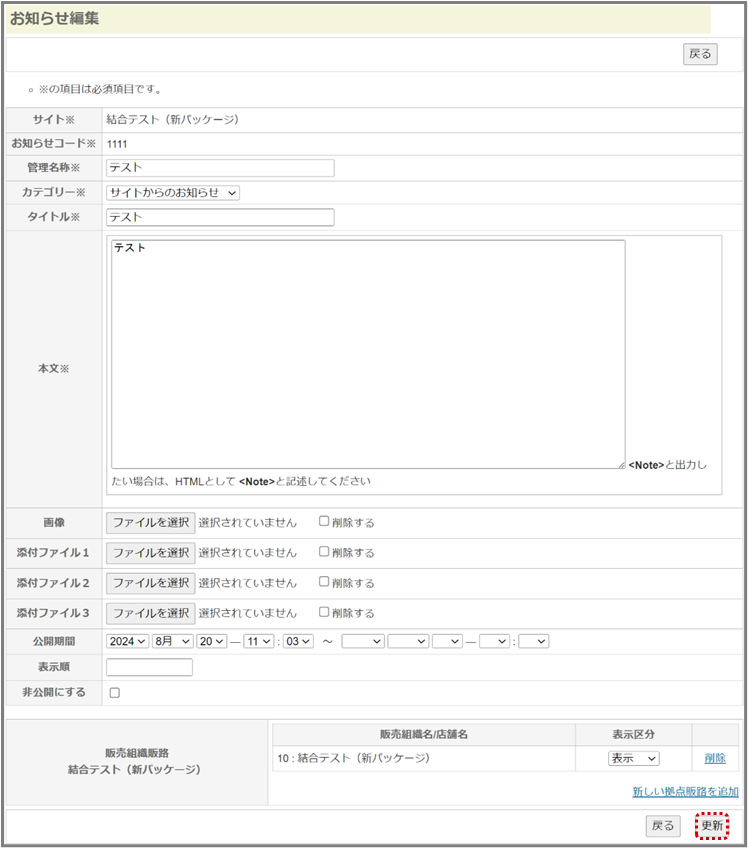Enable the 非公開にする checkbox
This screenshot has height=848, width=748.
(x=114, y=692)
